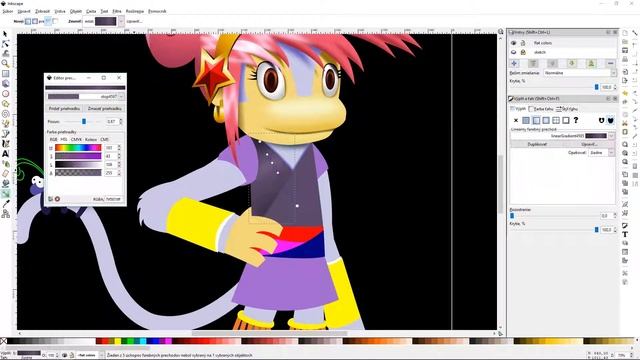Set fill to no paint X icon

coord(516,120)
